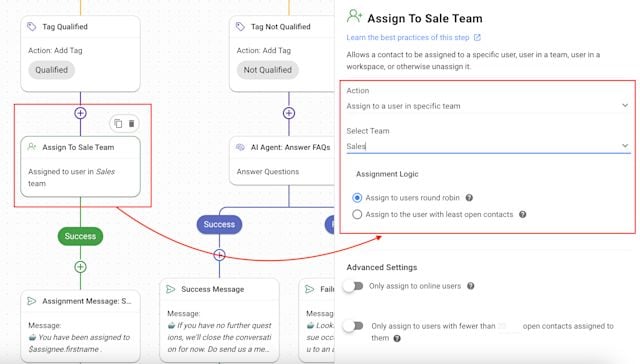Select the Tag Qualified step card

click(x=80, y=54)
